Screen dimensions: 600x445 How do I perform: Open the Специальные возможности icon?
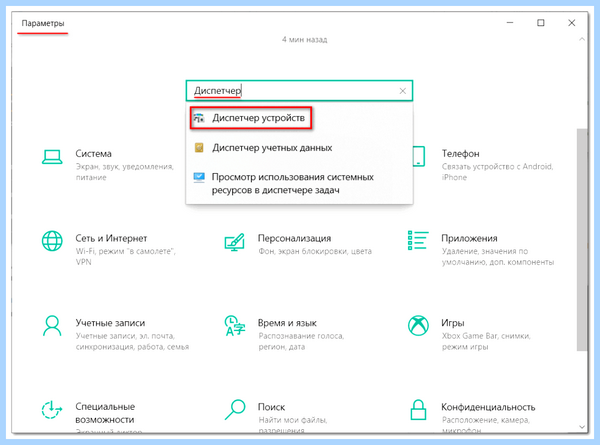(52, 410)
